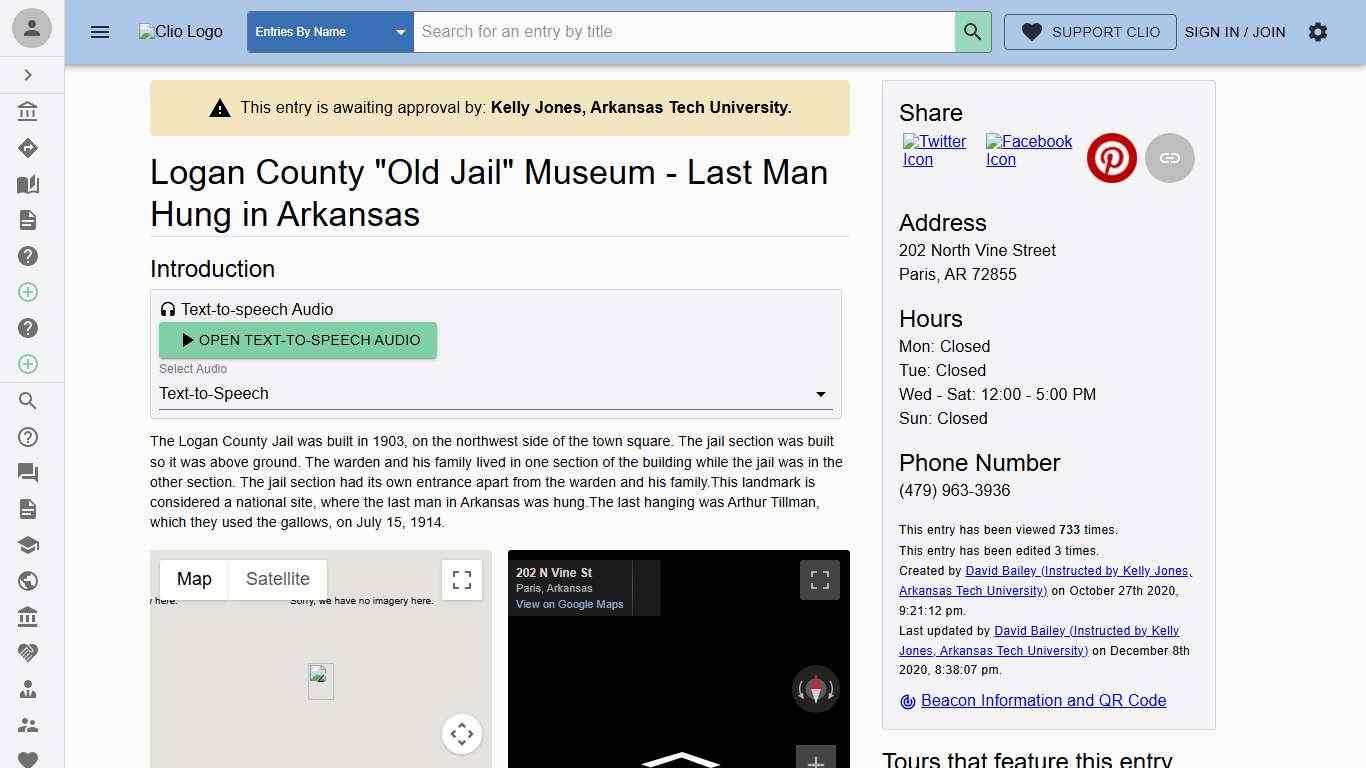Open the Beacon Information and QR Code link
Screen dimensions: 1366x768
point(1043,700)
